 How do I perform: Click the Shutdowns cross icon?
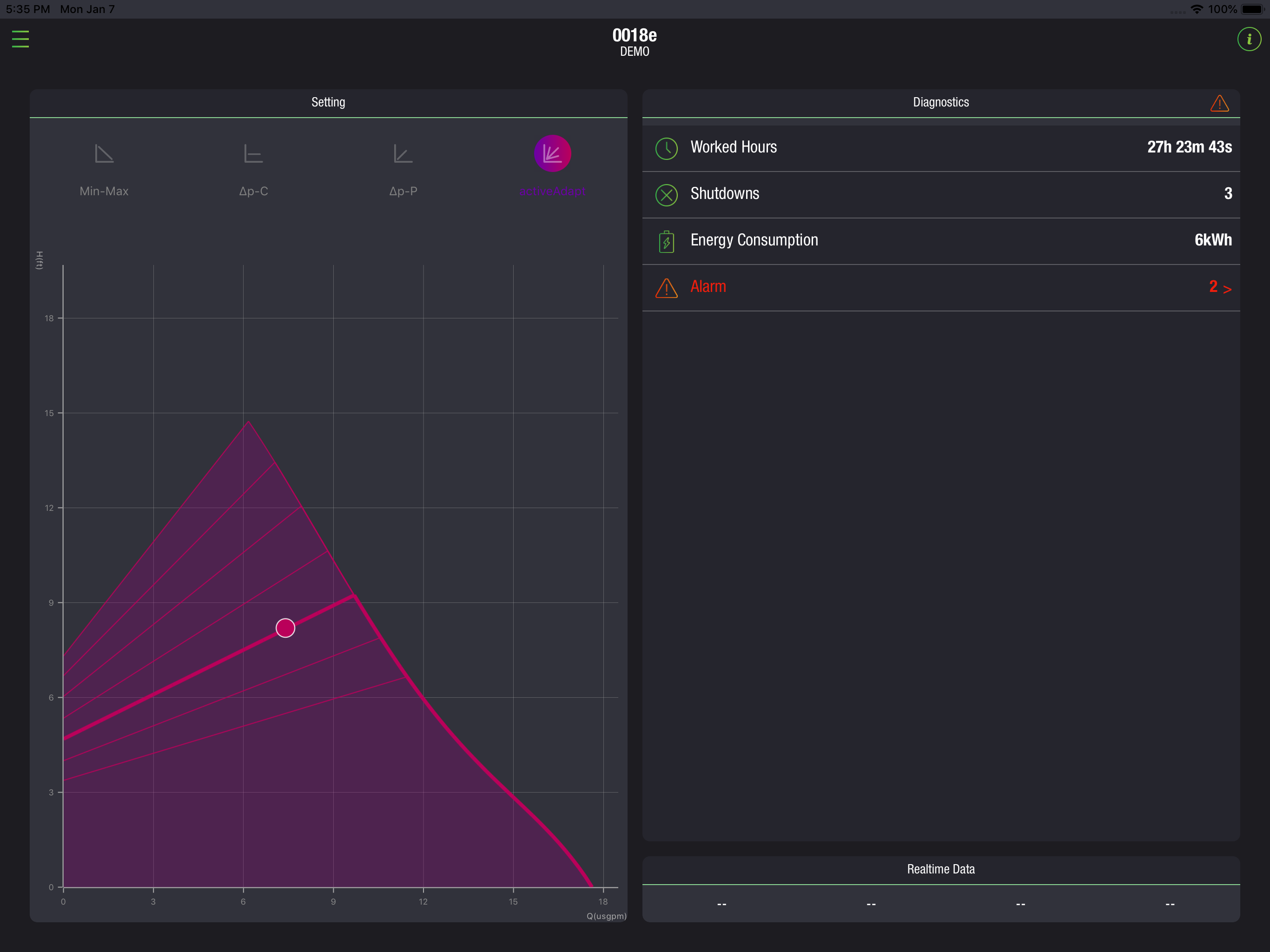coord(667,195)
